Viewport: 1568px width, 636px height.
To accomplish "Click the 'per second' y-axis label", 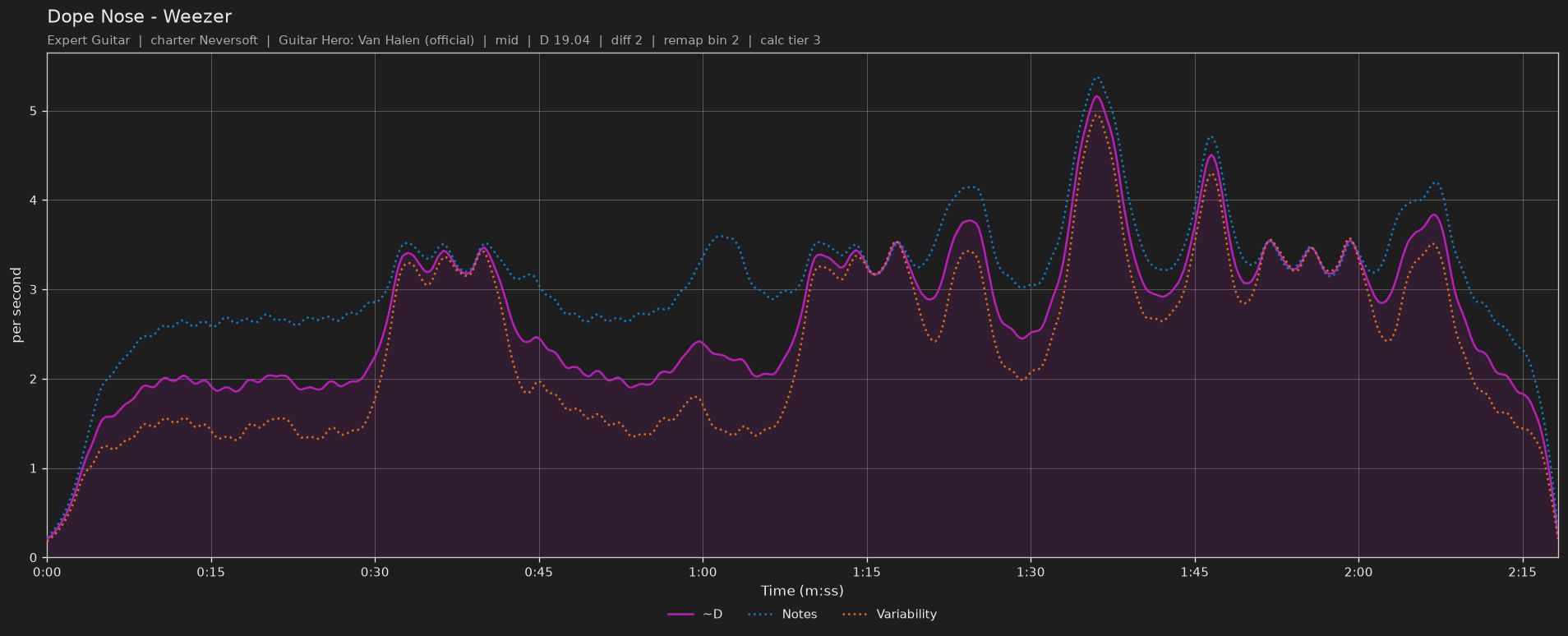I will click(16, 305).
